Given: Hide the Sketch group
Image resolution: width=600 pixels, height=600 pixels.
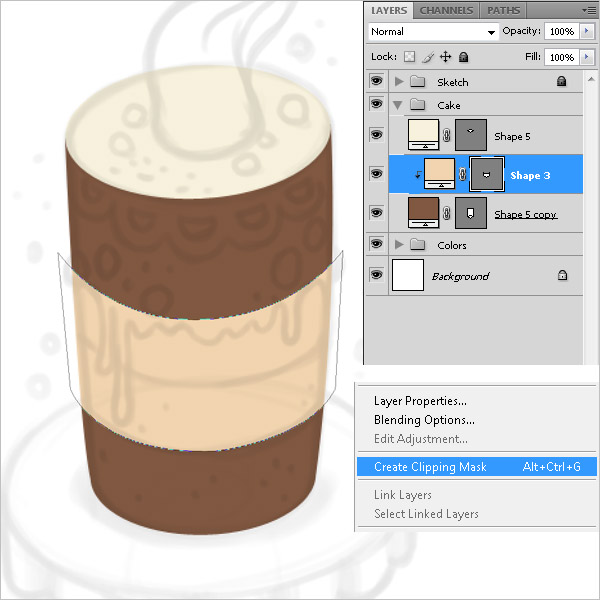Looking at the screenshot, I should (x=377, y=81).
